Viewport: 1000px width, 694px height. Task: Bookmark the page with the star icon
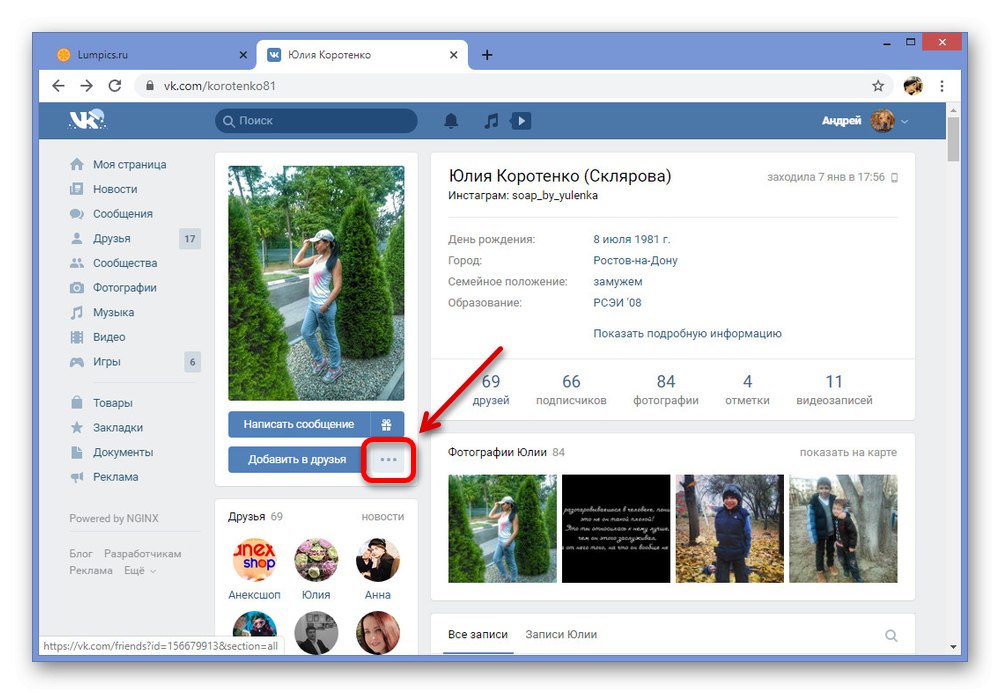pyautogui.click(x=878, y=85)
